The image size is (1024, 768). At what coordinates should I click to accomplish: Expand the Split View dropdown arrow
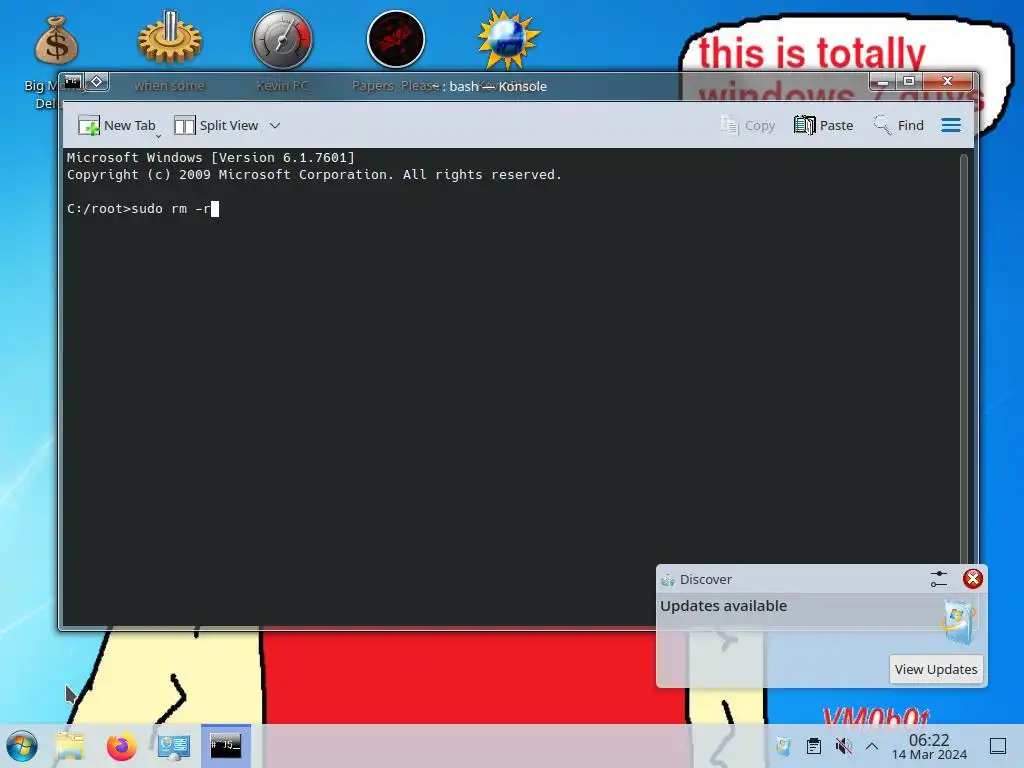pos(275,125)
